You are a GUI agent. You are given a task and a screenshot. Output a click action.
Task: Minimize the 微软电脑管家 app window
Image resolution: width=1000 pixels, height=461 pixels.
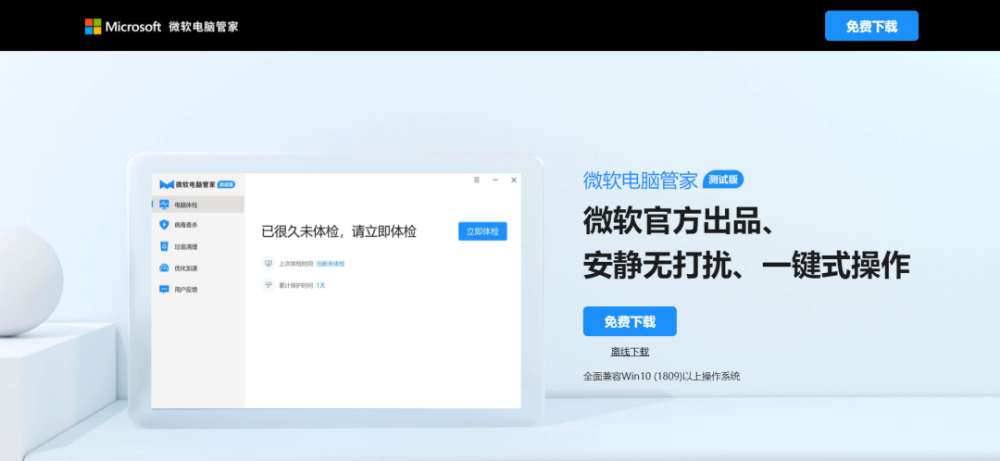495,180
